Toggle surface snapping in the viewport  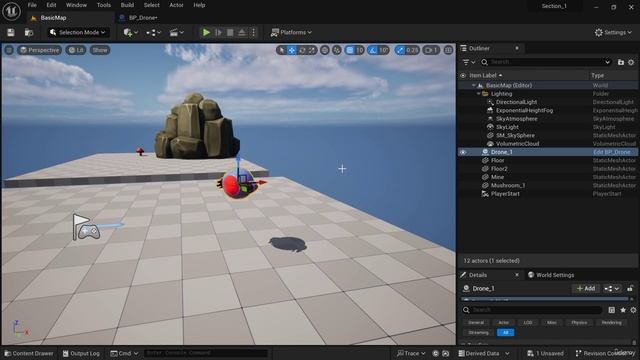[x=337, y=50]
